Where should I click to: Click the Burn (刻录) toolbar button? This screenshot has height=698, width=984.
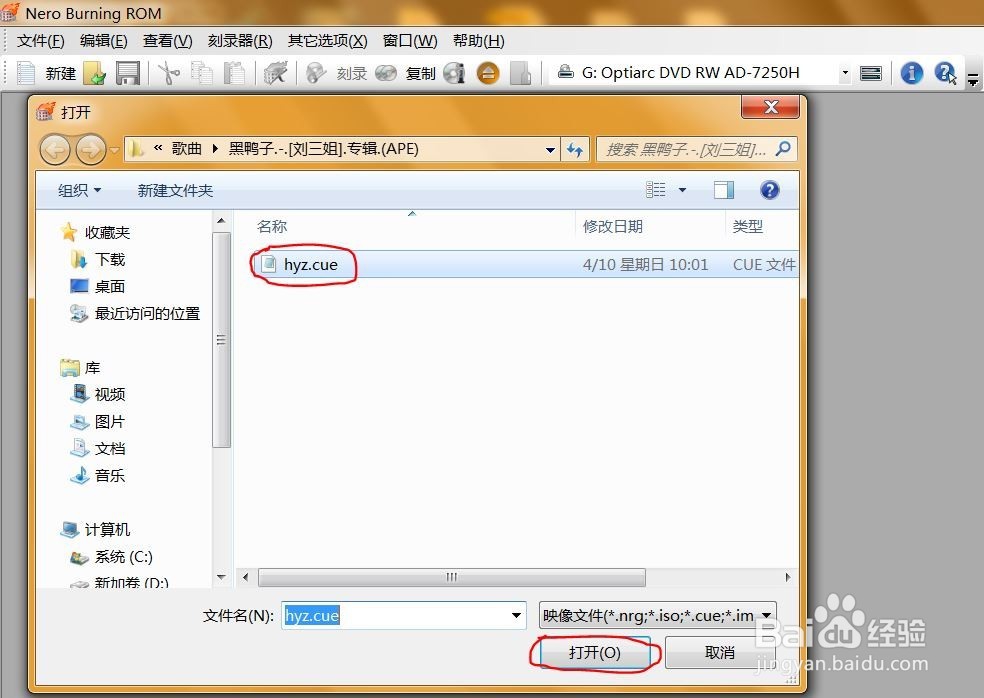337,73
